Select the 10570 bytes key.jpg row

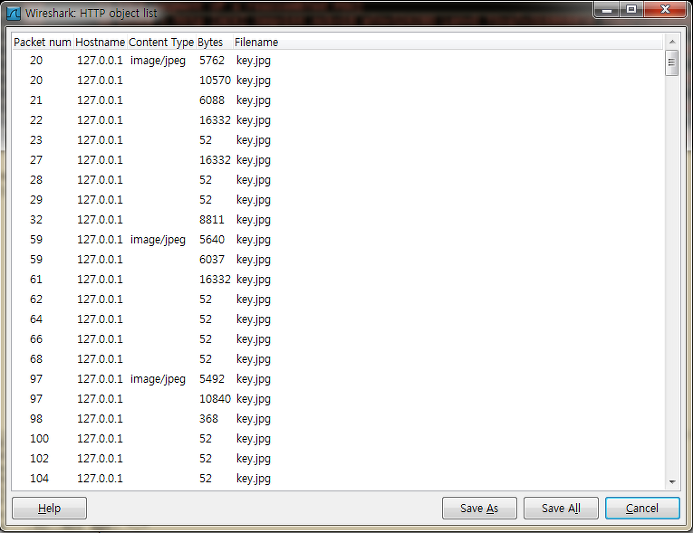point(338,80)
